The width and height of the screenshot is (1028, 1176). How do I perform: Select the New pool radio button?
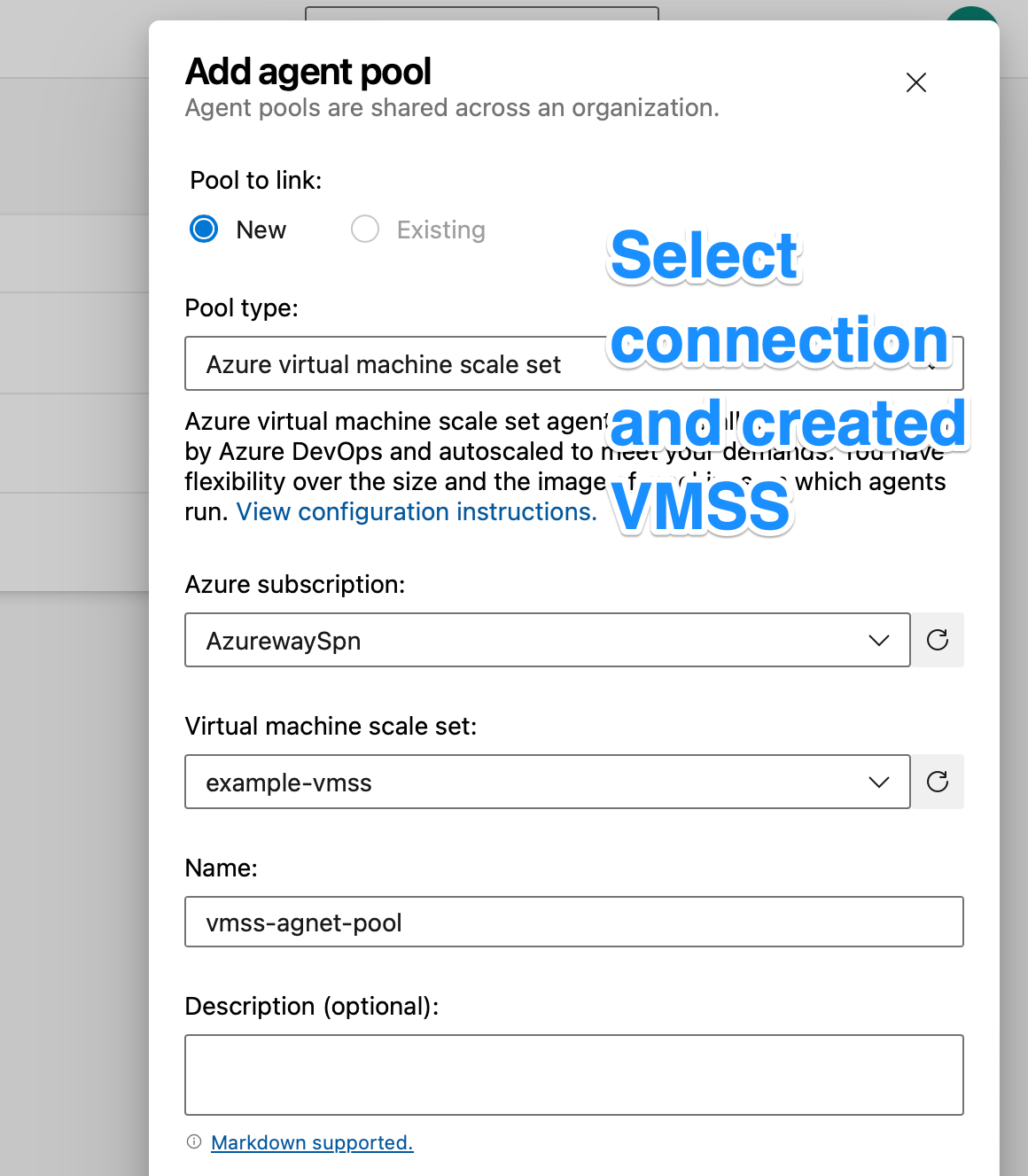(204, 230)
